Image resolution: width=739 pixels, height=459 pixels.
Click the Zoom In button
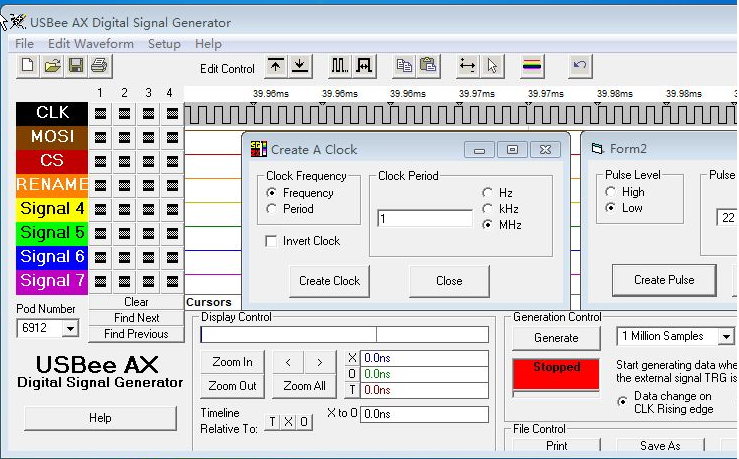232,362
